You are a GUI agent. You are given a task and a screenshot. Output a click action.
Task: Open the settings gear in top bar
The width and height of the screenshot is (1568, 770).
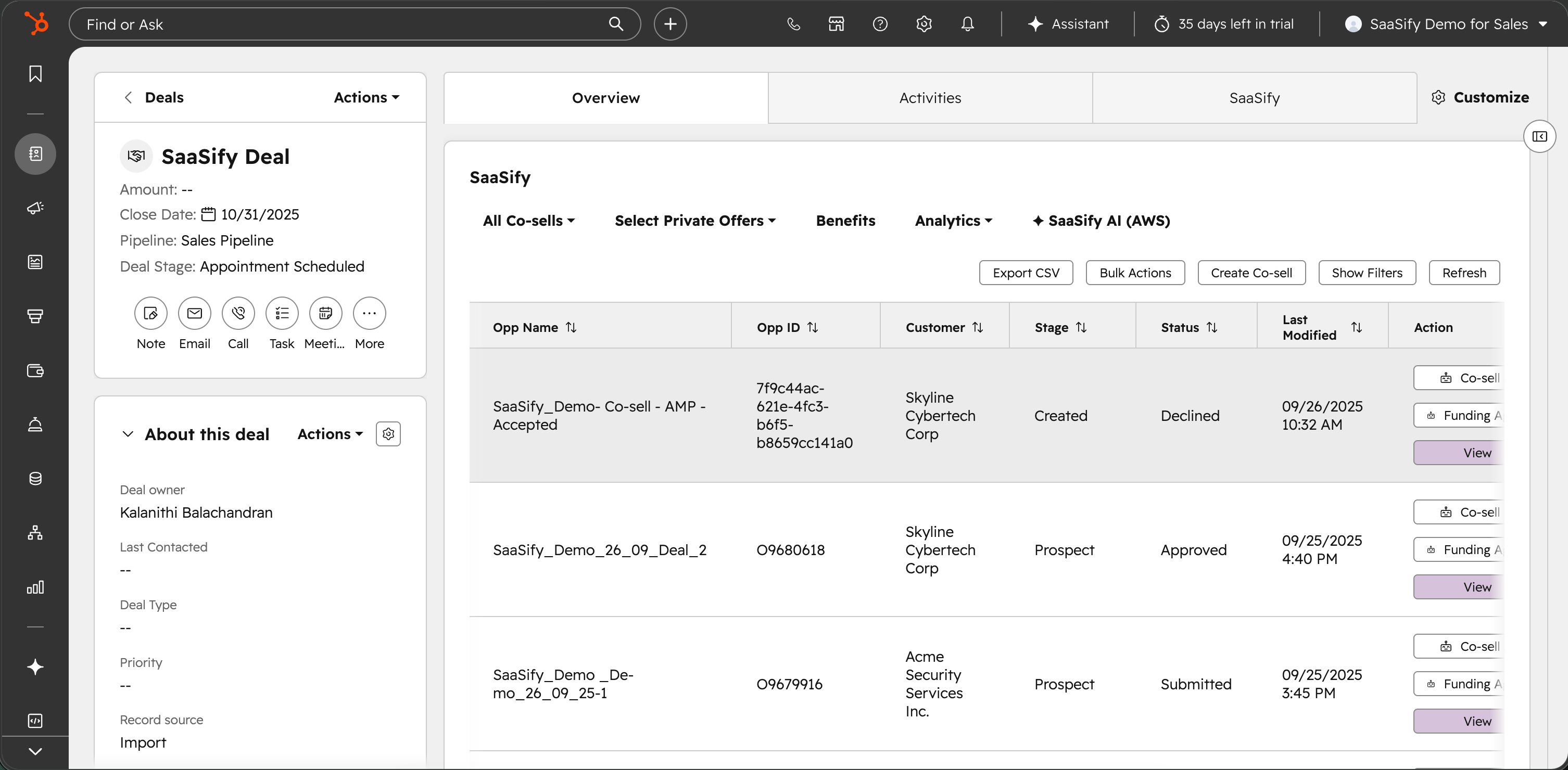(x=924, y=24)
